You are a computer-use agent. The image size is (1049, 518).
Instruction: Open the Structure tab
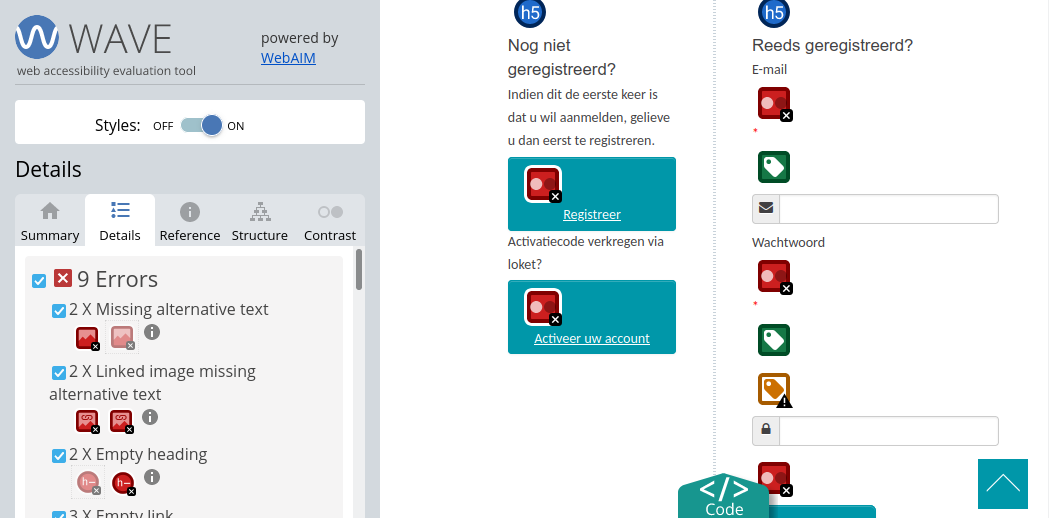click(x=260, y=222)
